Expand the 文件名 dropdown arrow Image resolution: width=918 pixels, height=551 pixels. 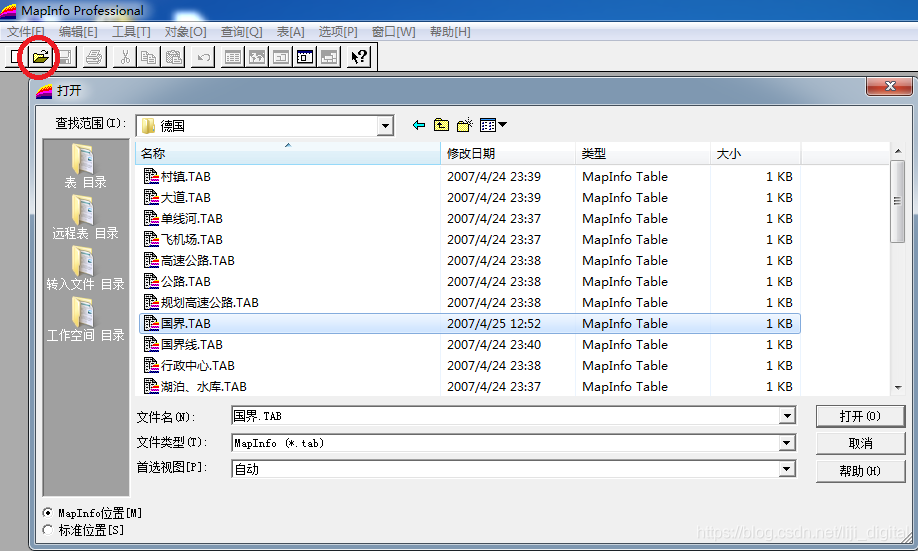click(x=787, y=416)
